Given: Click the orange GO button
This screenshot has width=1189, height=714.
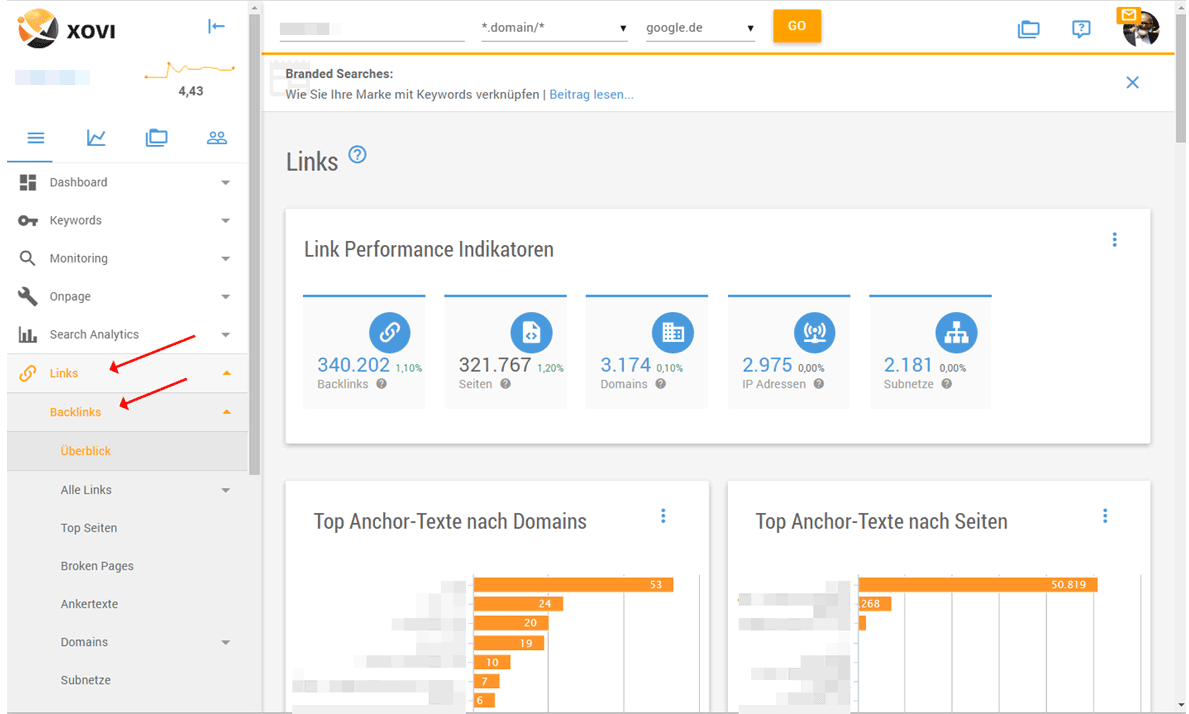Looking at the screenshot, I should (797, 26).
